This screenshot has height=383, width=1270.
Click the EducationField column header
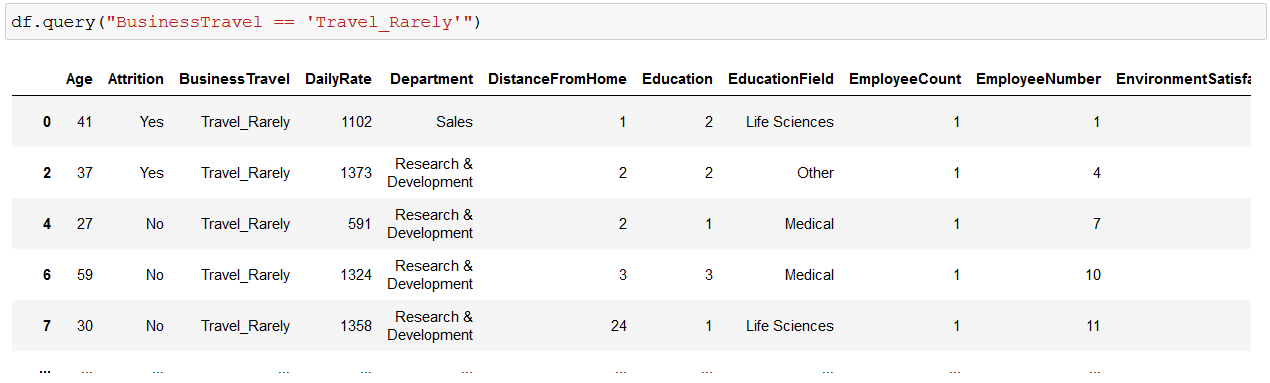781,79
